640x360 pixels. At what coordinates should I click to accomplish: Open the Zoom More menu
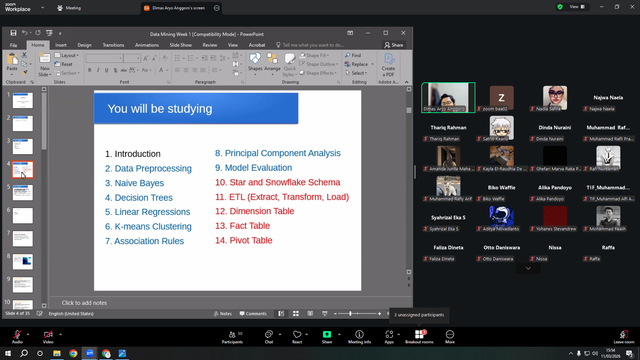click(x=450, y=337)
